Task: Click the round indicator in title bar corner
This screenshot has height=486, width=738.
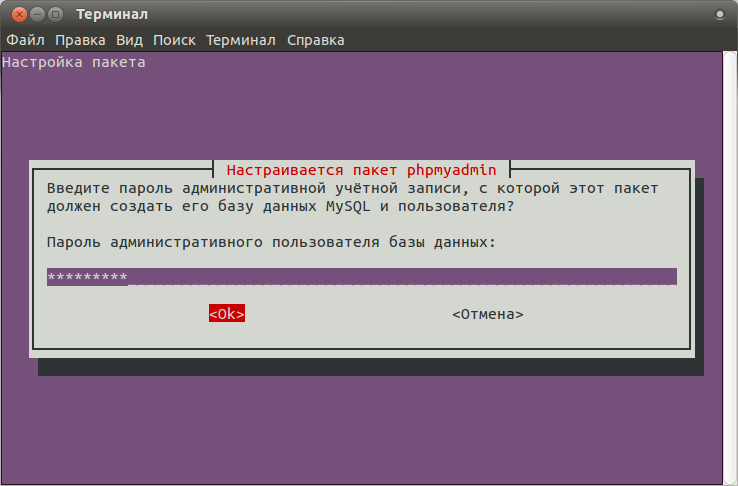Action: [720, 15]
